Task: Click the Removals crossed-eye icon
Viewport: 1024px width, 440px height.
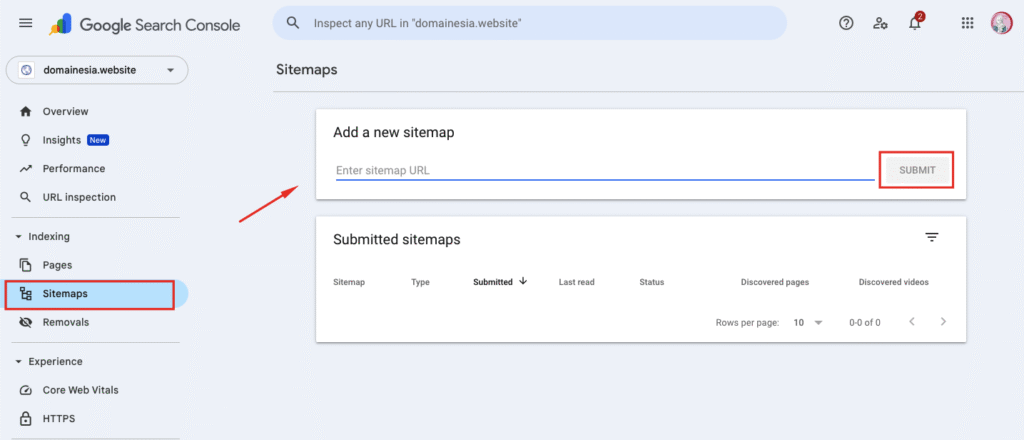Action: (x=25, y=322)
